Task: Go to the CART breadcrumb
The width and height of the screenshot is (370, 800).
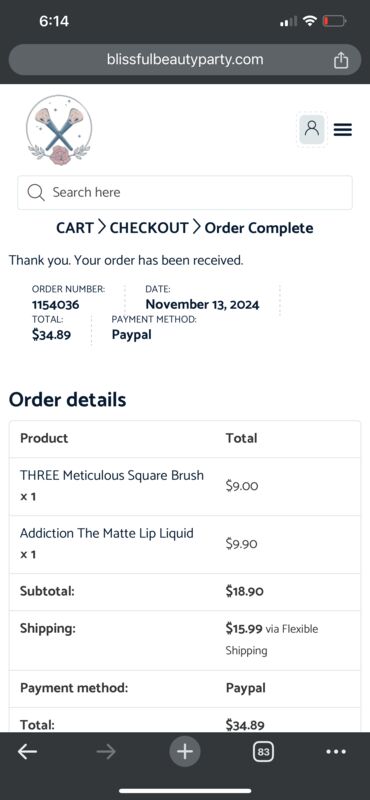Action: tap(75, 228)
